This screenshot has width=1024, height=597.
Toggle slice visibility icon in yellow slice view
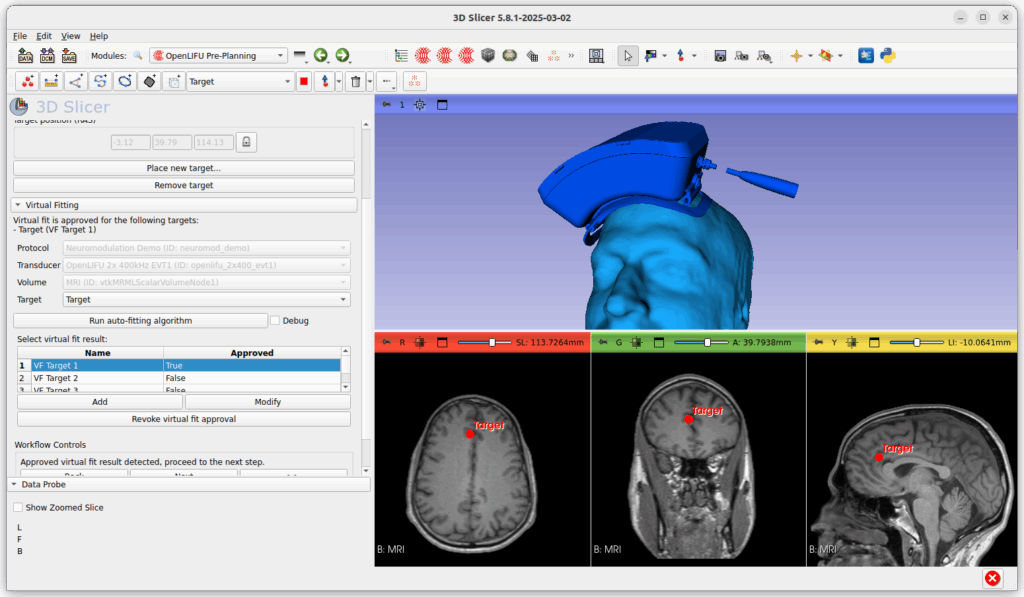[852, 342]
